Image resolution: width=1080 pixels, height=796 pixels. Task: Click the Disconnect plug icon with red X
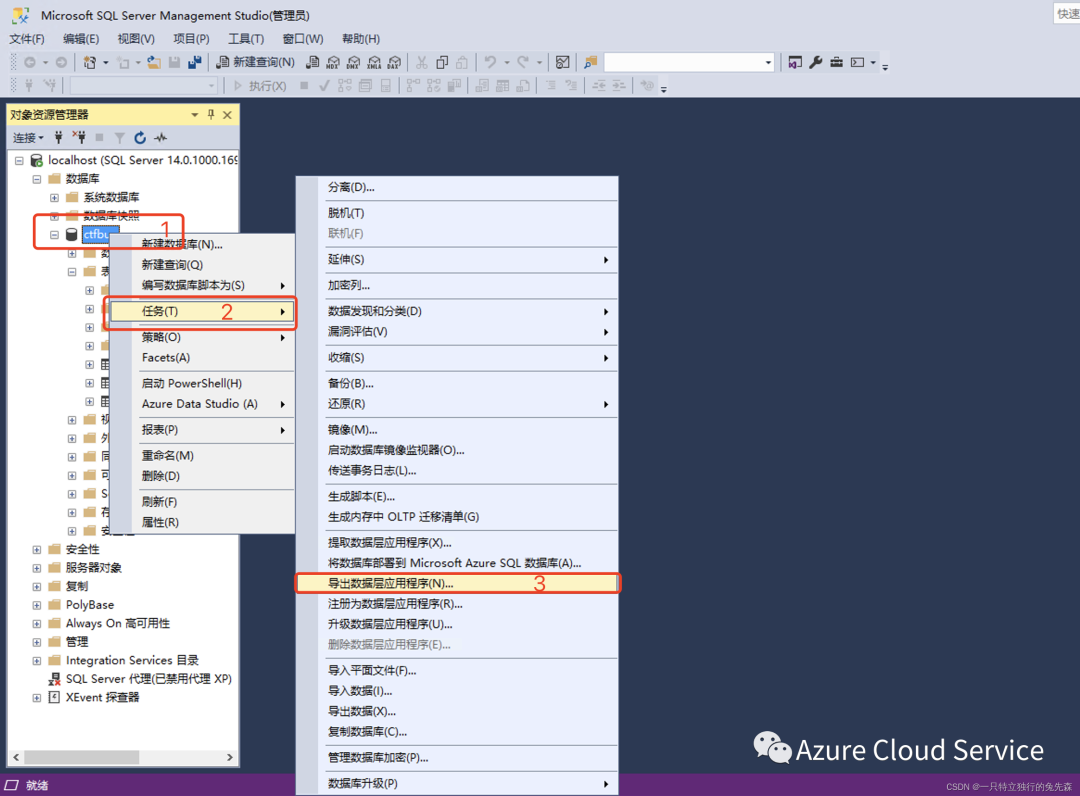point(79,138)
